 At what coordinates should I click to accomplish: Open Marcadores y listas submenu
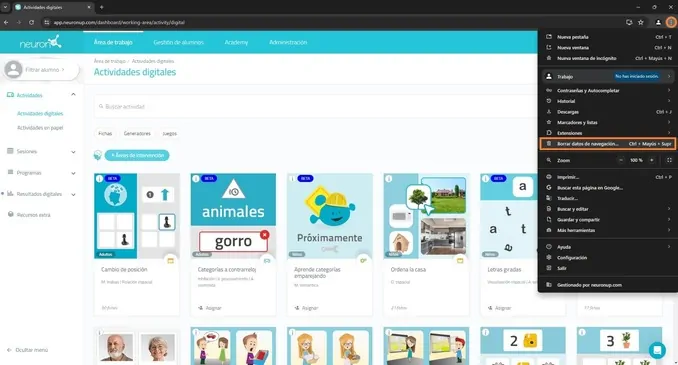pyautogui.click(x=608, y=122)
